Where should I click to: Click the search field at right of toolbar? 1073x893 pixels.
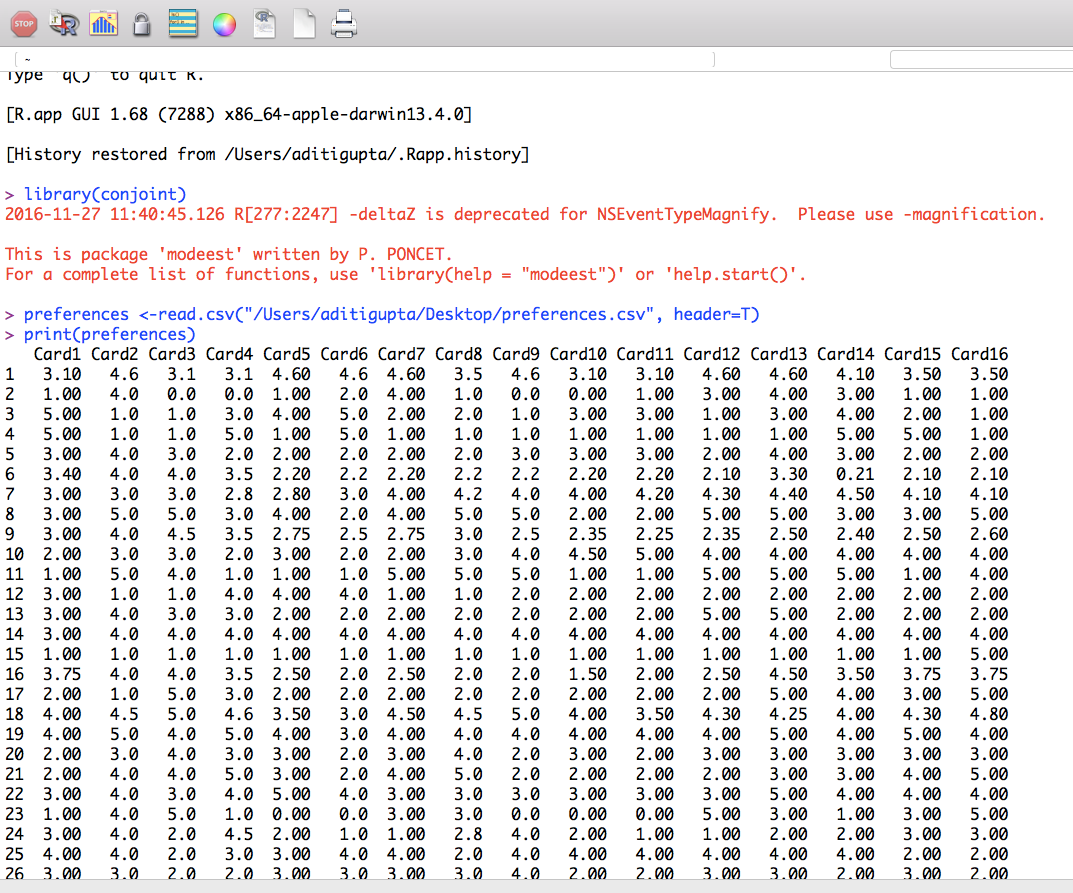click(x=981, y=60)
